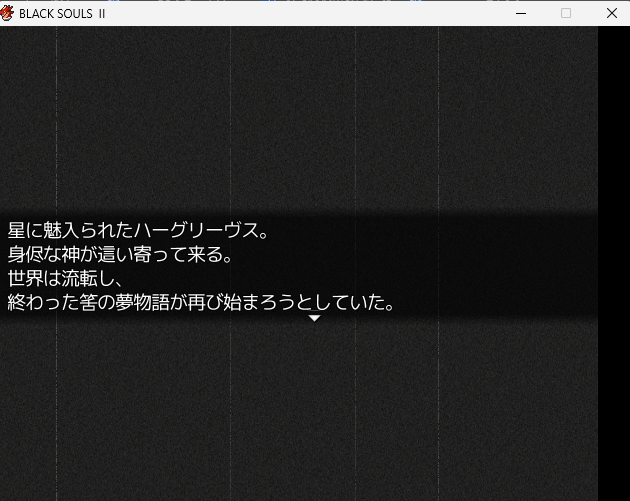Click the dialogue continue arrow indicator
This screenshot has height=501, width=630.
click(314, 318)
